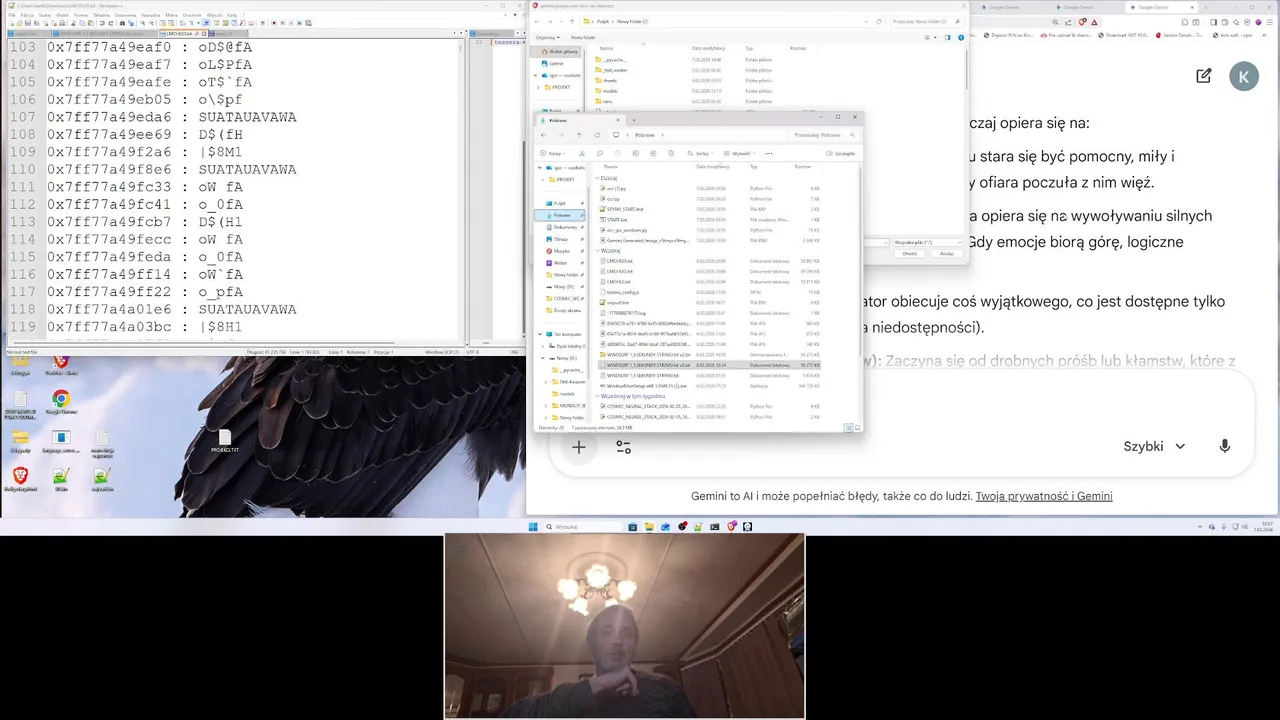Click the Cut scissors icon in Pobrane toolbar
Image resolution: width=1280 pixels, height=720 pixels.
(x=582, y=153)
